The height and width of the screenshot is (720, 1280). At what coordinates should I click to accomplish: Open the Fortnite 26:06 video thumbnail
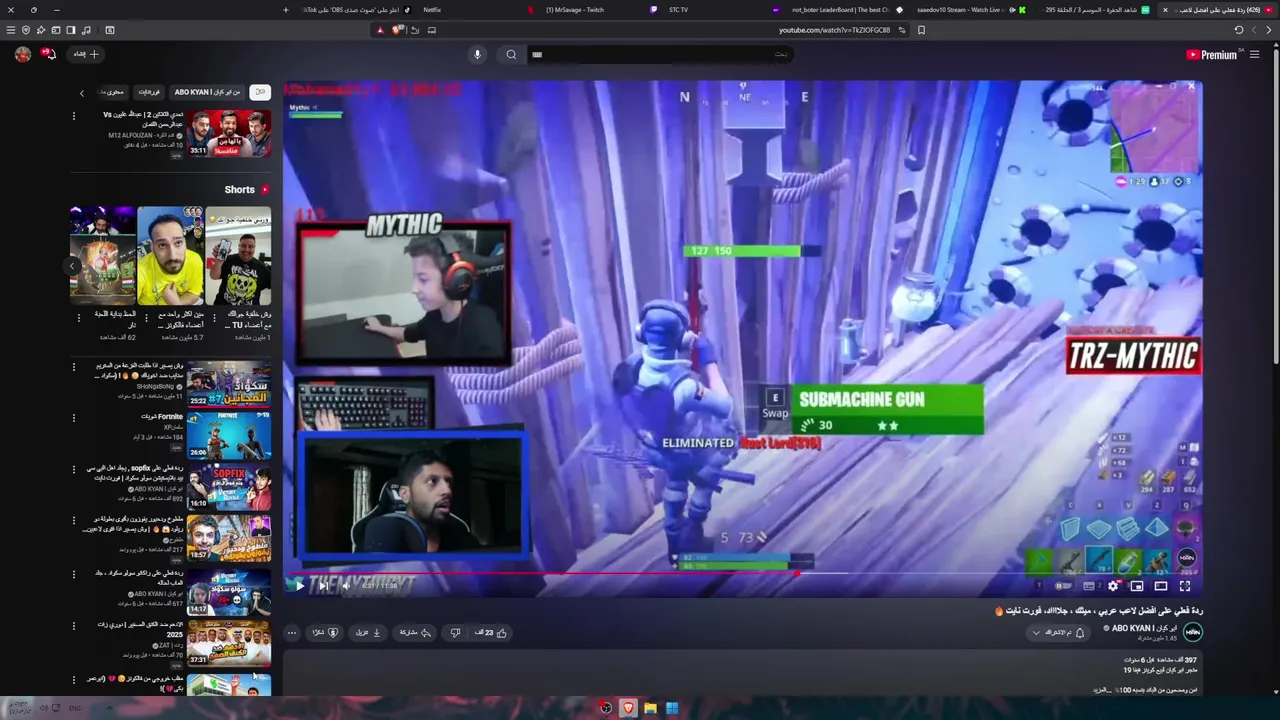(x=229, y=435)
